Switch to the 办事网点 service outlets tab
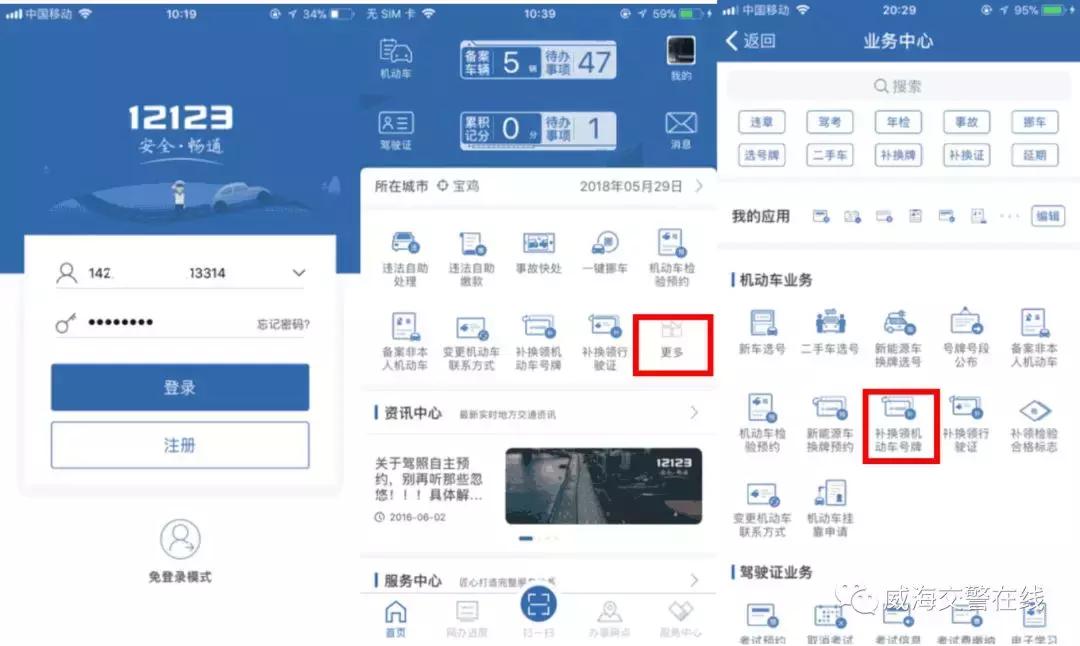The height and width of the screenshot is (646, 1080). pyautogui.click(x=610, y=615)
